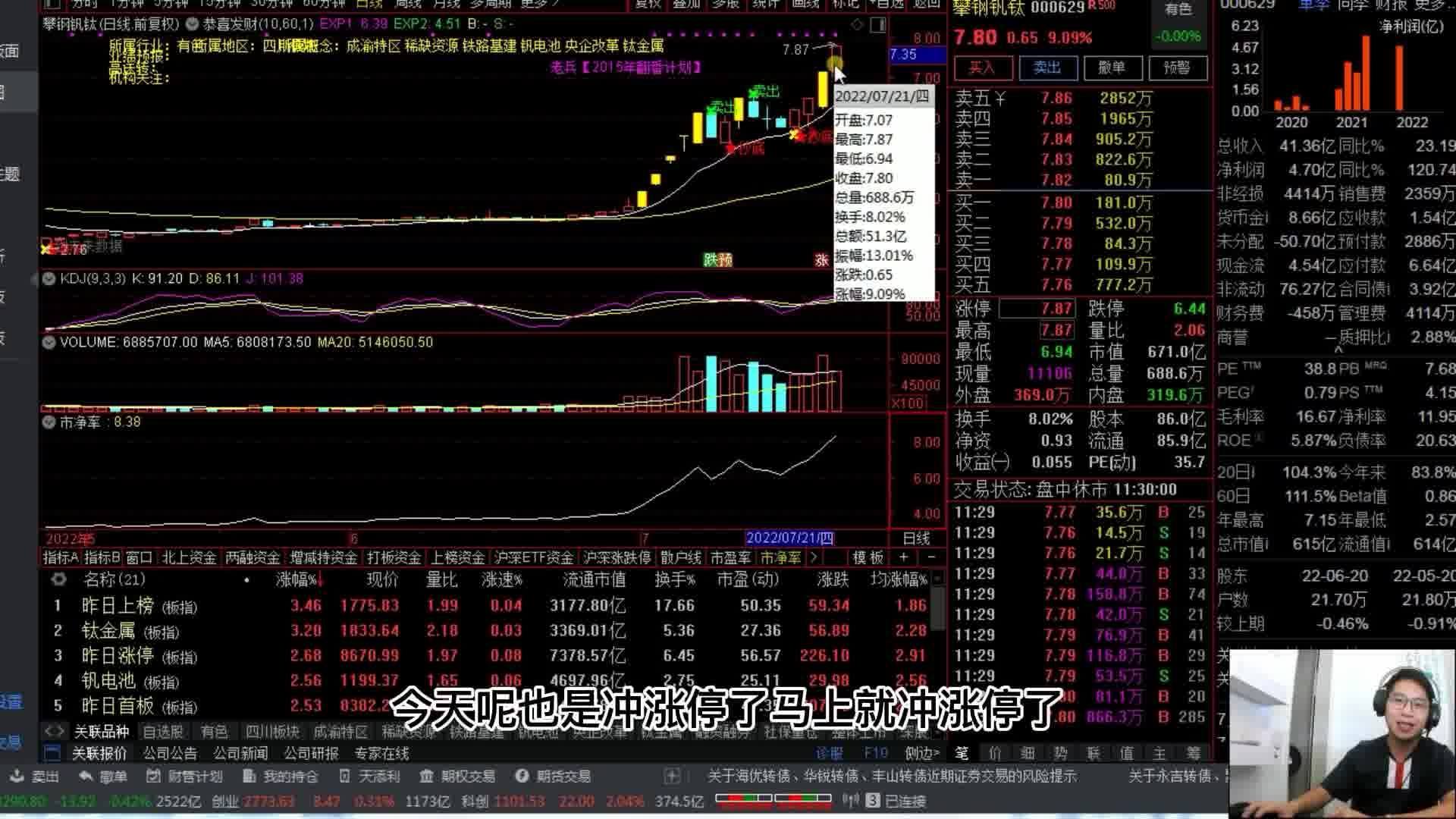
Task: Toggle the KDJ indicator circle button
Action: [x=49, y=278]
